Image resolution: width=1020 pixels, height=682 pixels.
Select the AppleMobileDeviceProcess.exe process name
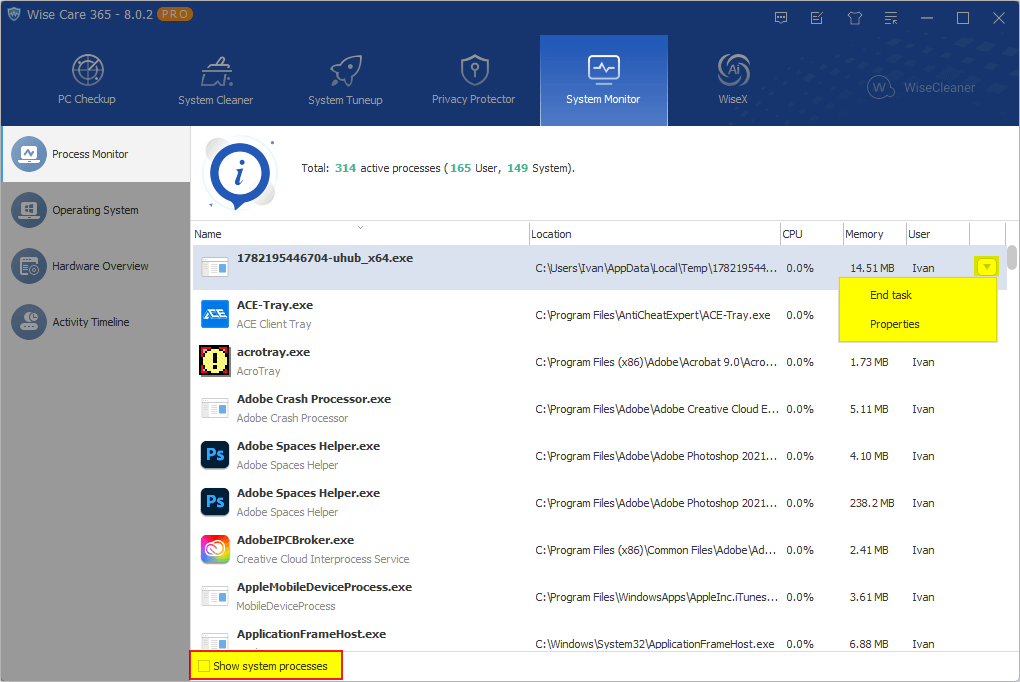pyautogui.click(x=324, y=587)
